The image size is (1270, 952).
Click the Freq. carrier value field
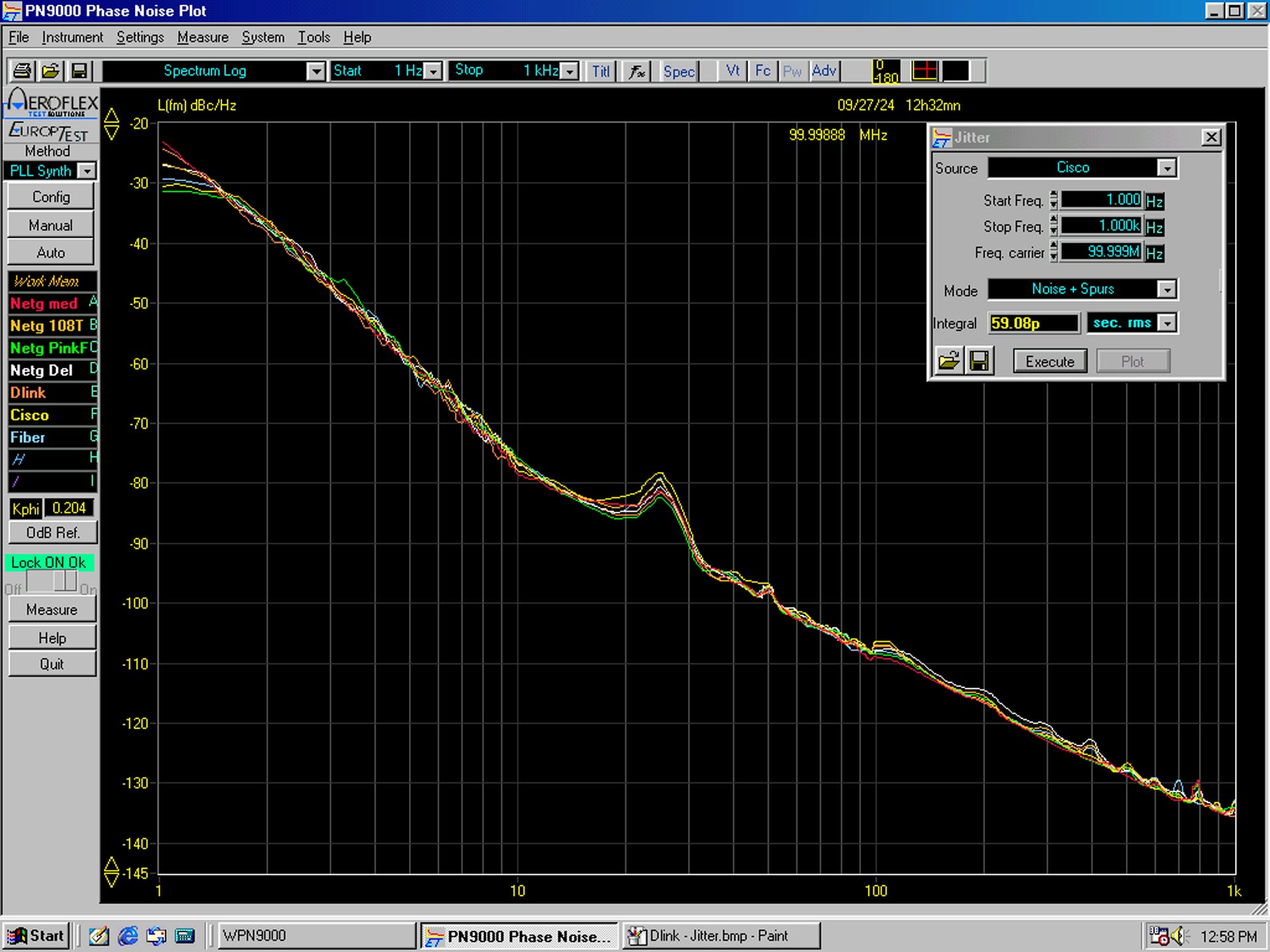point(1101,252)
